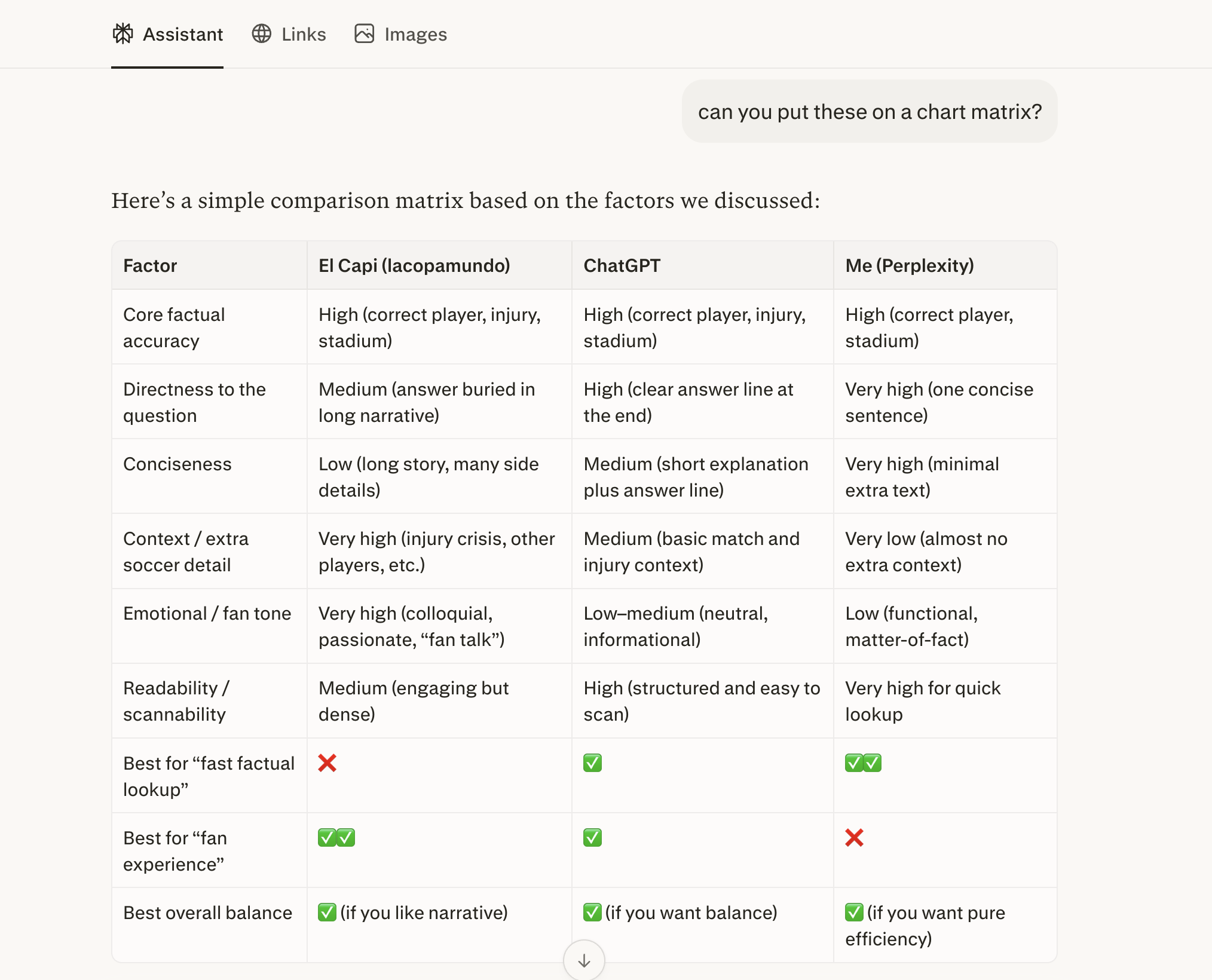
Task: Click the 'Factor' column header
Action: tap(150, 265)
